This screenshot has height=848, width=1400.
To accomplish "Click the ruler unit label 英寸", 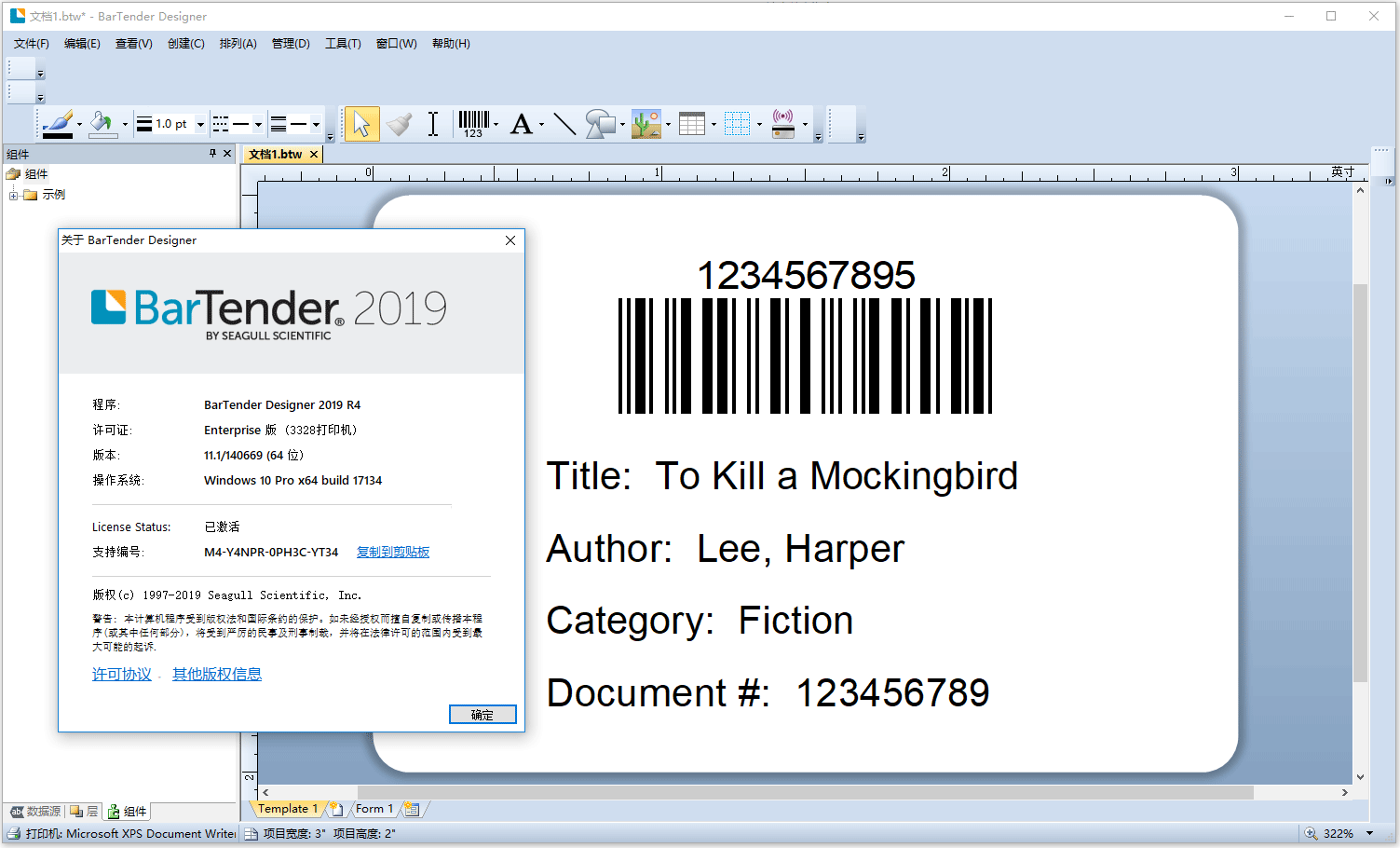I will point(1342,172).
